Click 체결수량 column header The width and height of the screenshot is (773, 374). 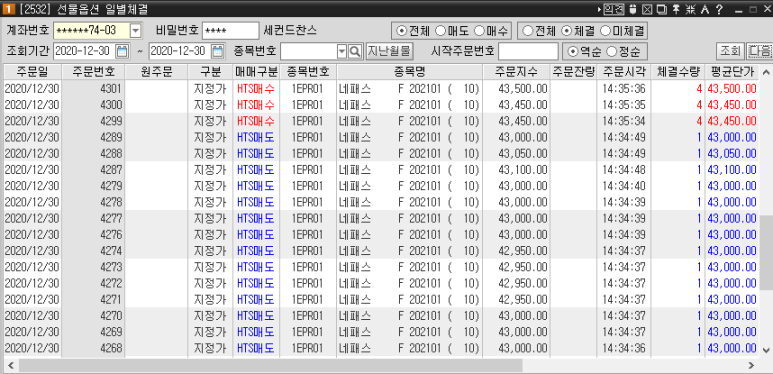click(x=678, y=72)
